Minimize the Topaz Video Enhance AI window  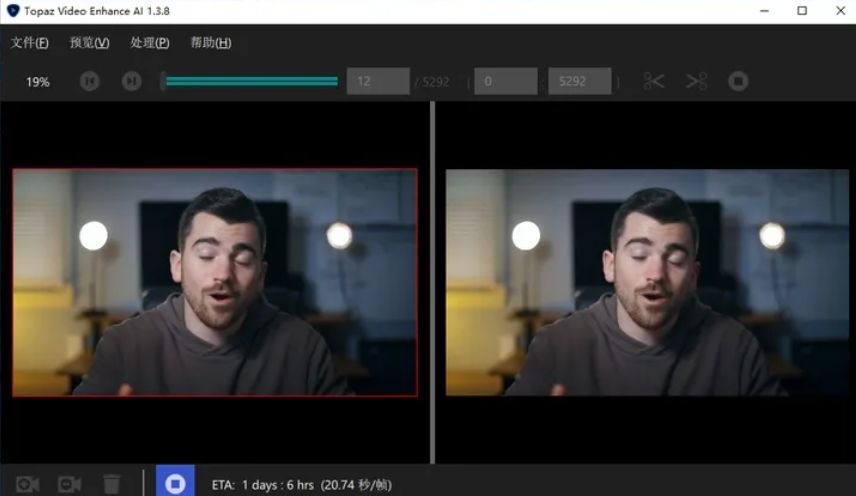pyautogui.click(x=764, y=11)
